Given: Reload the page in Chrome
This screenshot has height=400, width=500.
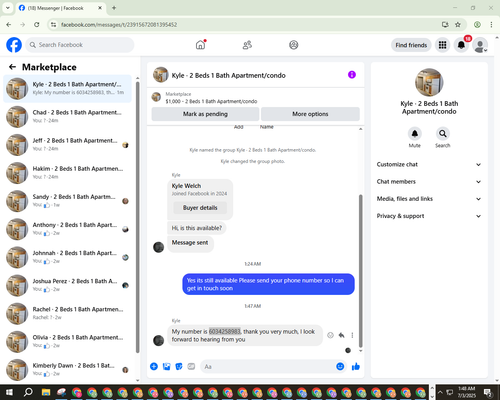Looking at the screenshot, I should click(x=37, y=25).
